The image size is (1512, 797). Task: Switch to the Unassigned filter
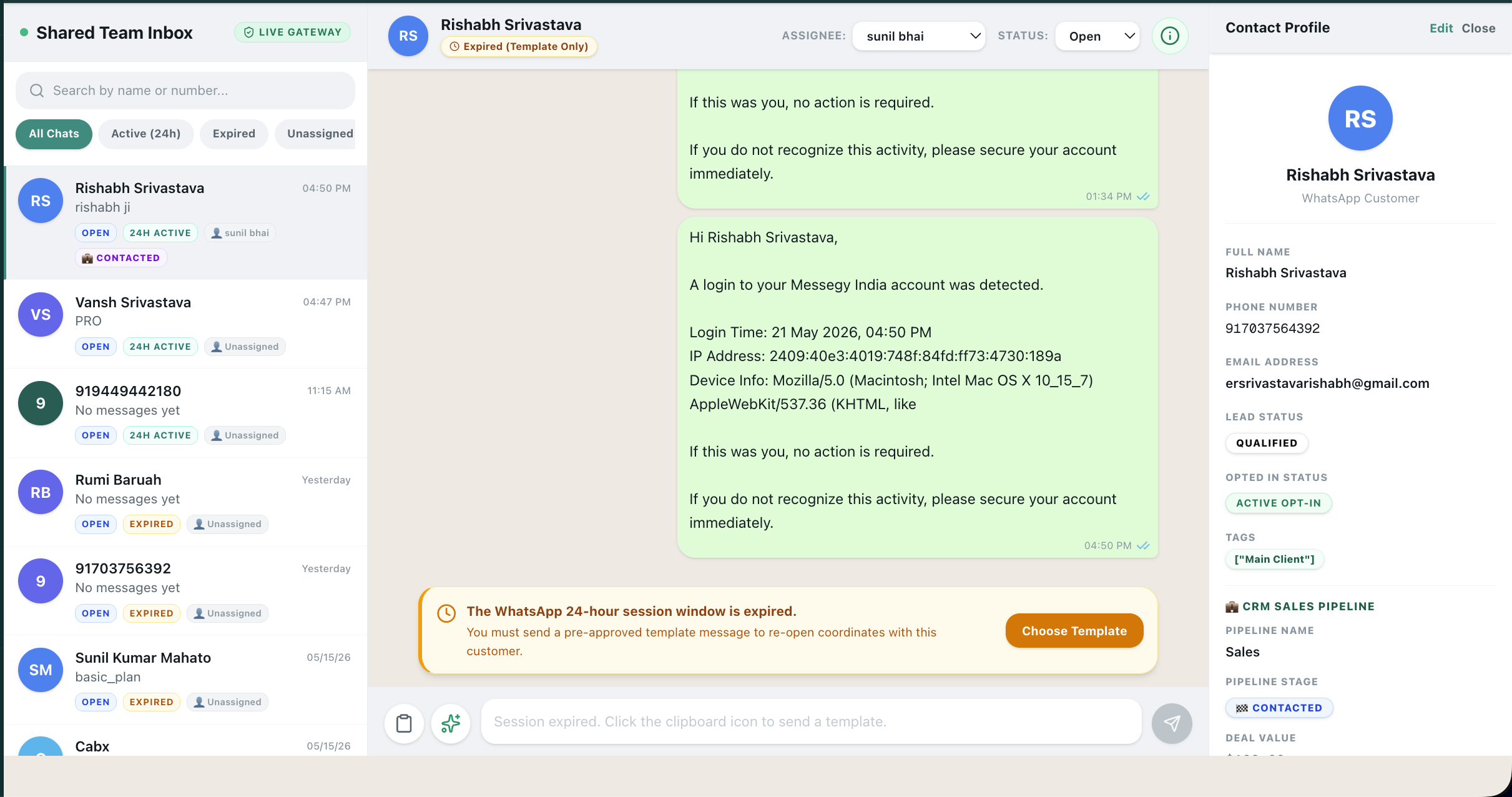(x=316, y=134)
